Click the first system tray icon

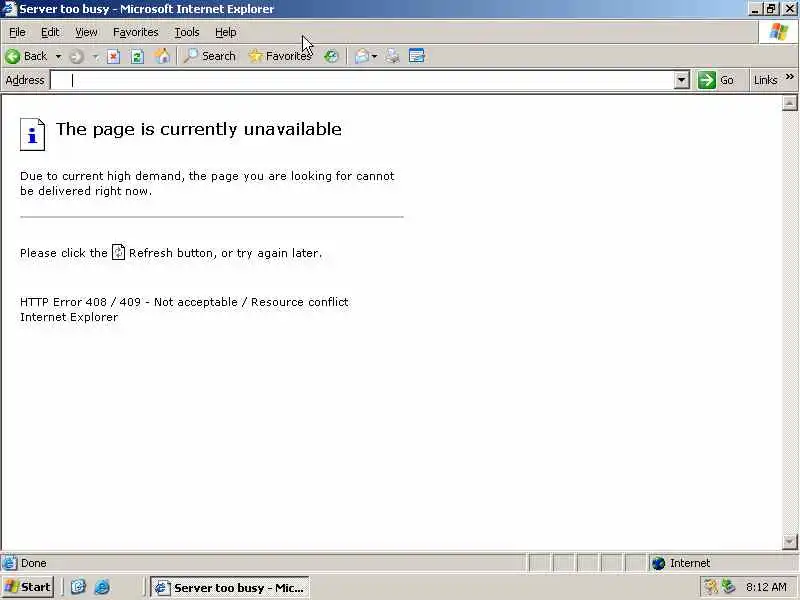click(x=710, y=587)
